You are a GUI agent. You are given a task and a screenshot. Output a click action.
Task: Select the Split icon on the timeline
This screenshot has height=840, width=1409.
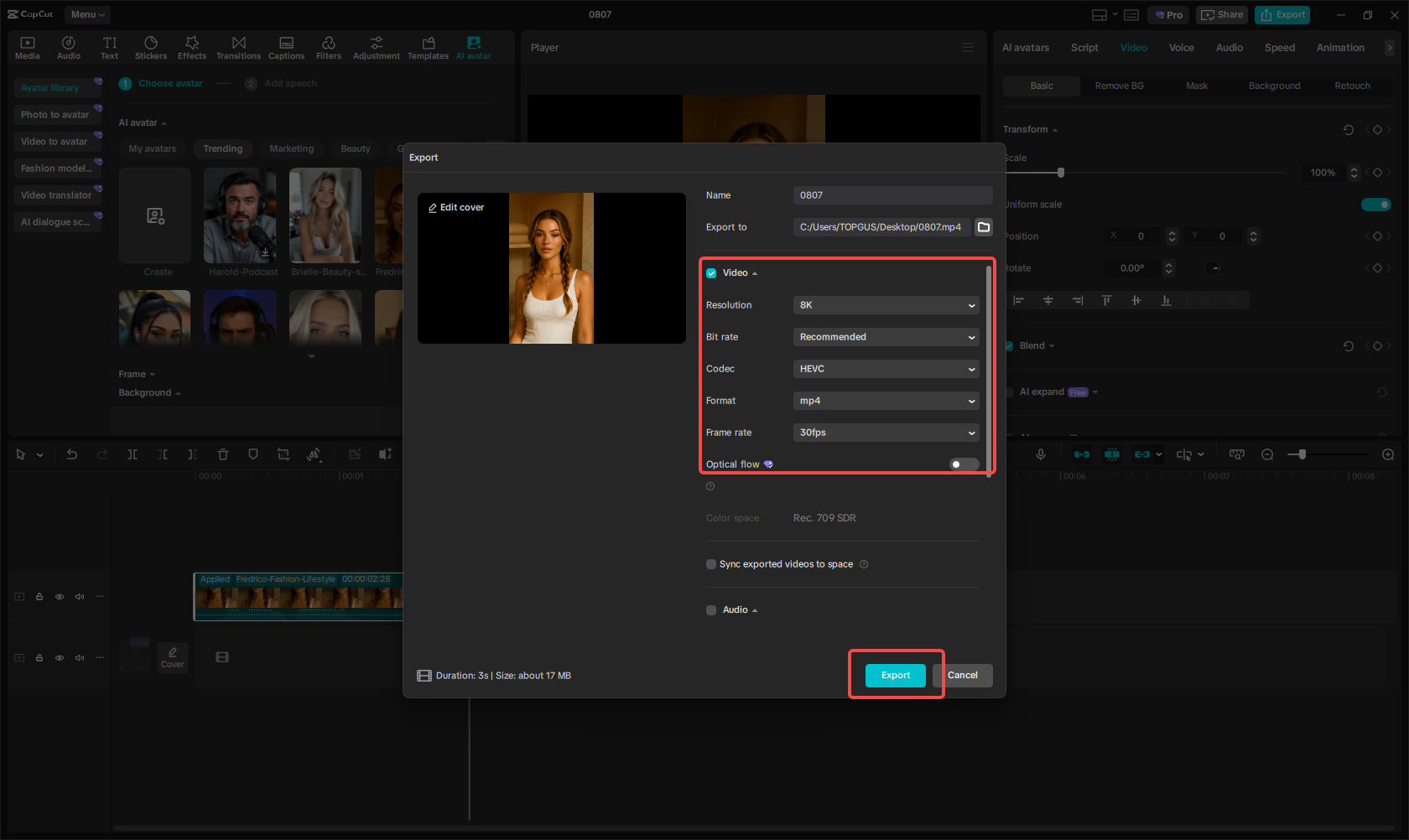point(133,454)
